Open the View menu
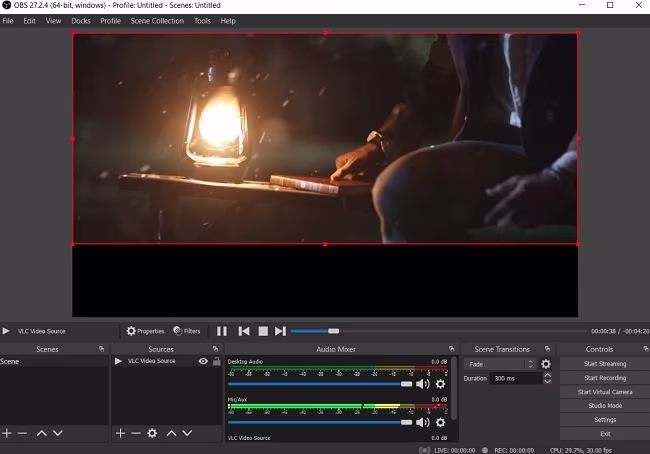This screenshot has width=650, height=454. point(53,21)
